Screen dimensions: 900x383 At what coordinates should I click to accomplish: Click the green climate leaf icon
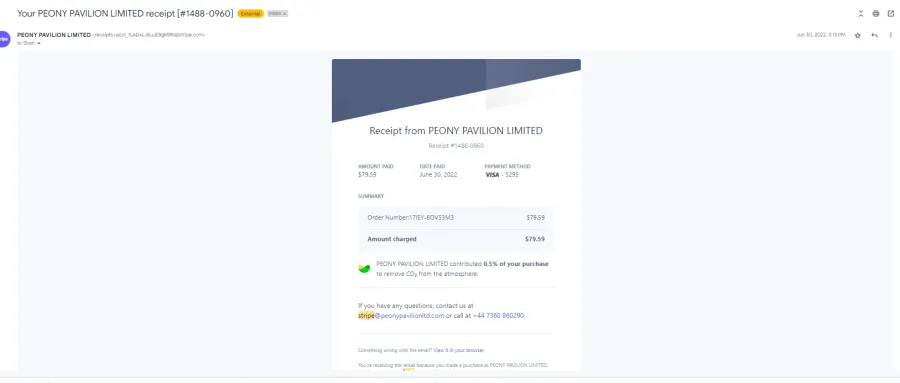pyautogui.click(x=364, y=268)
